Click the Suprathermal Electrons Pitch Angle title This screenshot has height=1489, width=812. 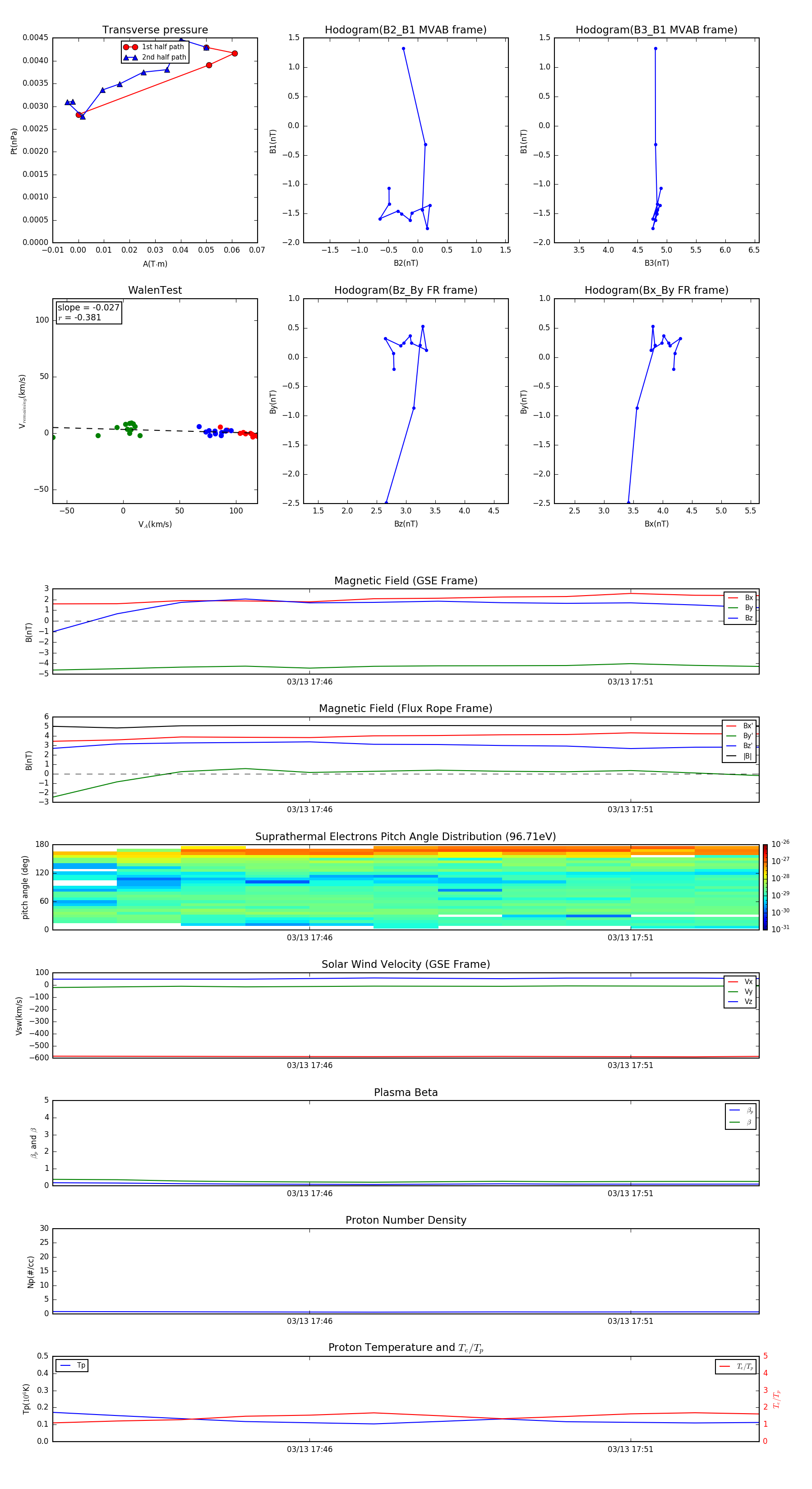point(406,837)
